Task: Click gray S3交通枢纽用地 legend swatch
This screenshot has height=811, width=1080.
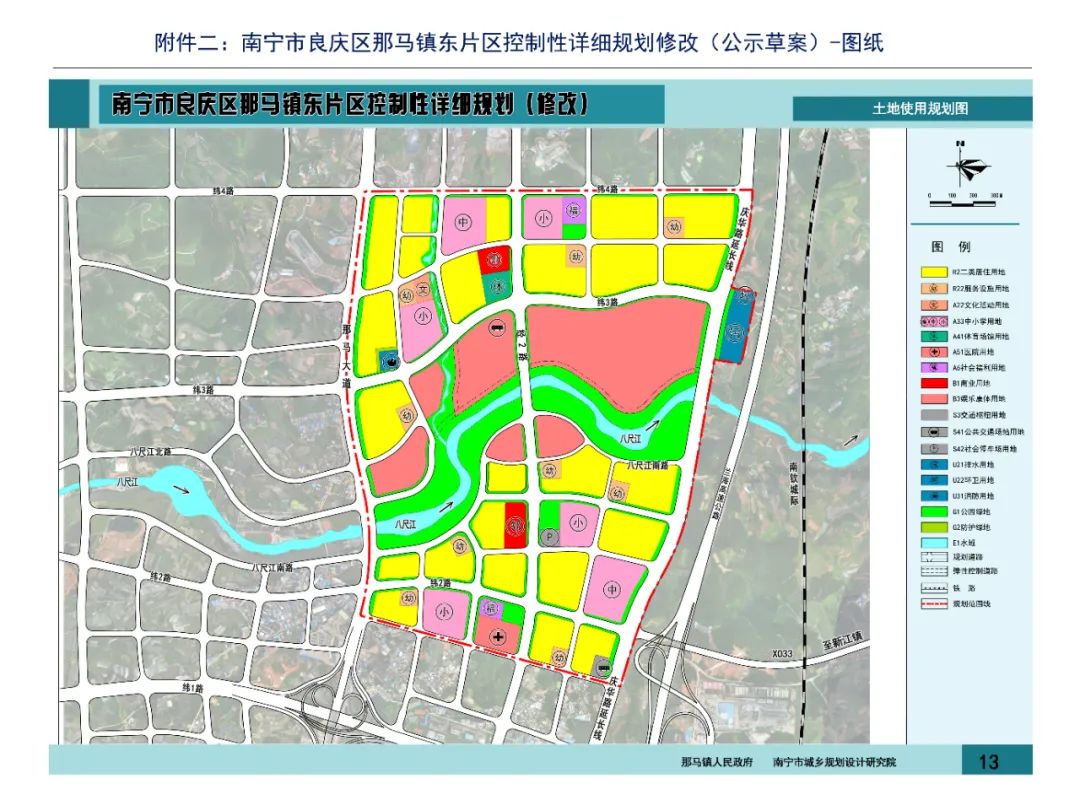Action: (934, 415)
